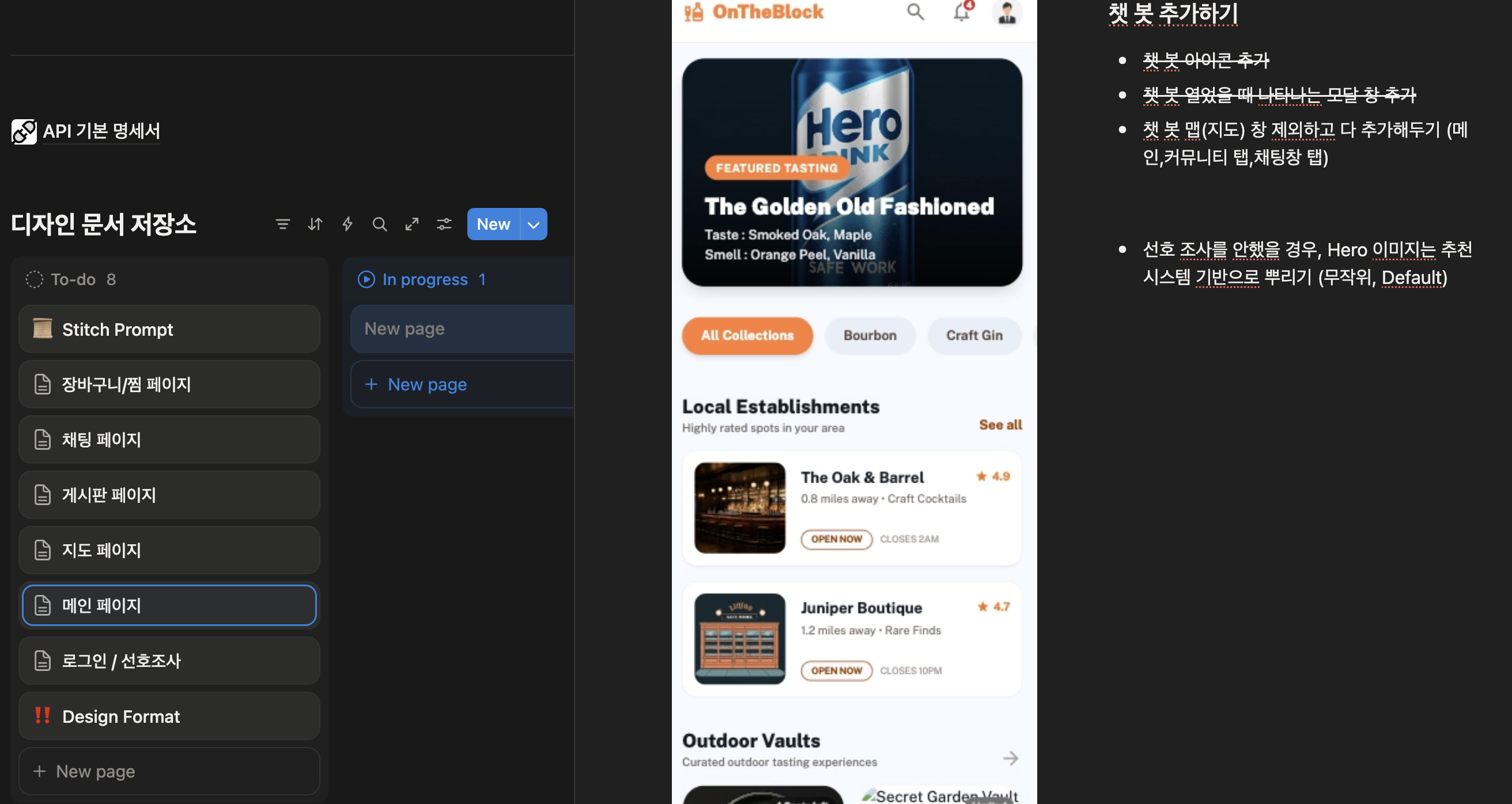
Task: Click the blue New button
Action: pyautogui.click(x=493, y=224)
